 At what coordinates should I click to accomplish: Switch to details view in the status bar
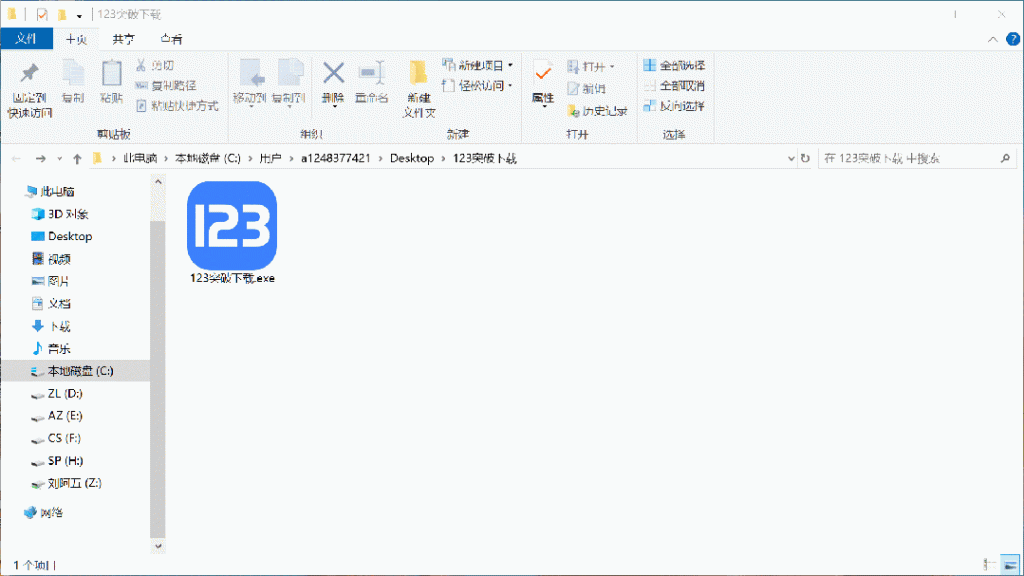click(990, 564)
